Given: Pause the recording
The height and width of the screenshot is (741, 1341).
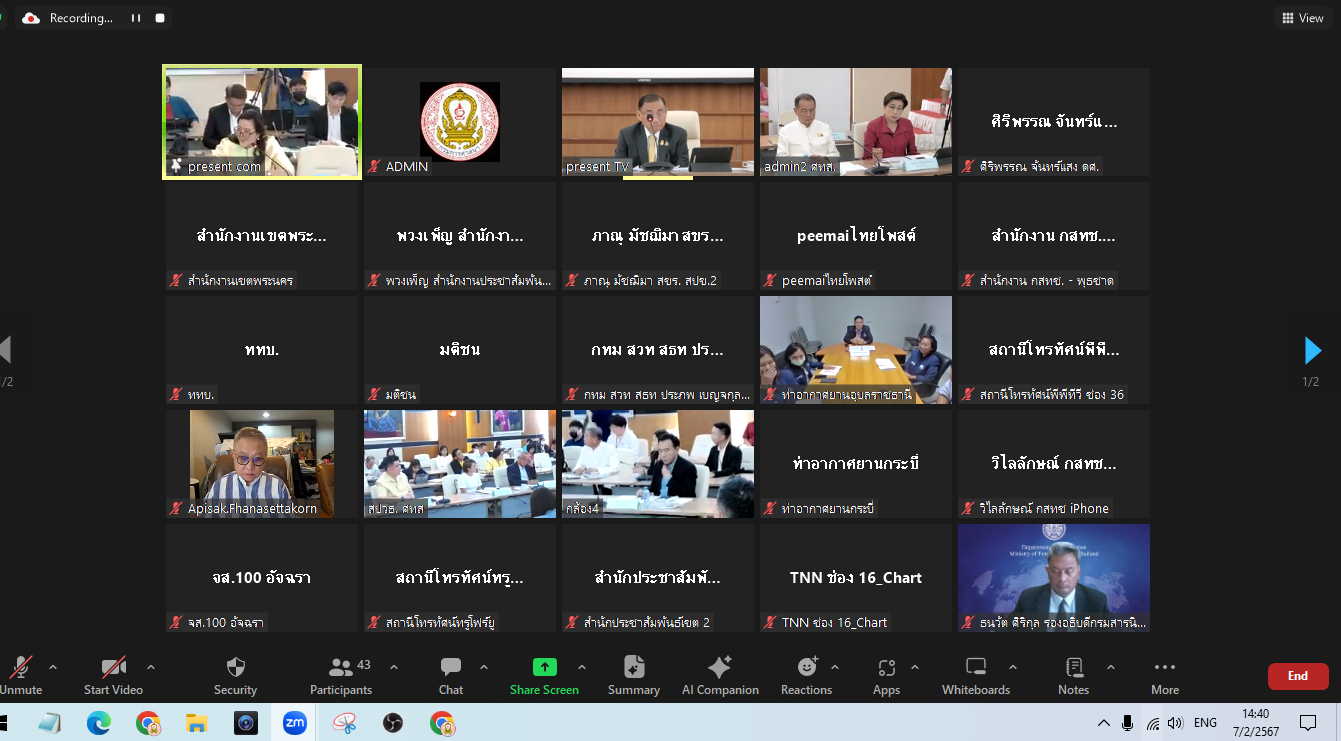Looking at the screenshot, I should click(x=136, y=18).
